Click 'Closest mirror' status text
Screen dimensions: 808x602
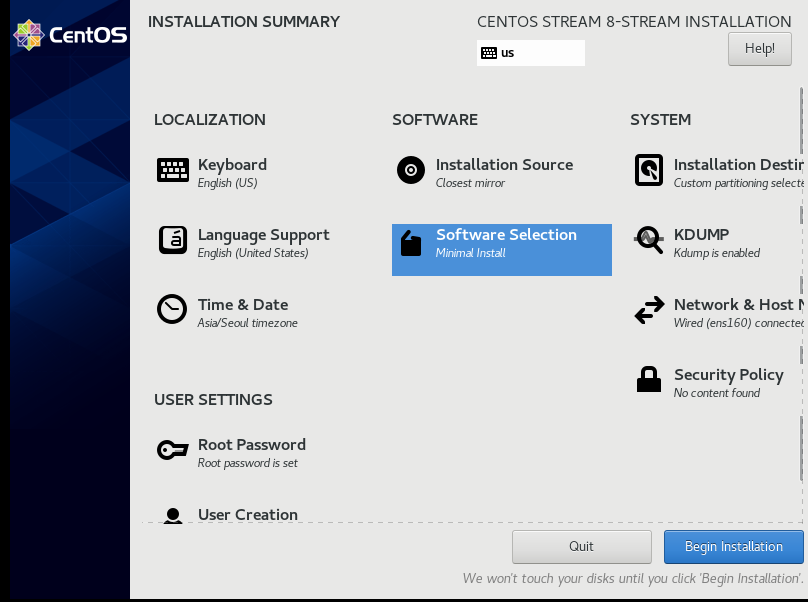tap(470, 183)
